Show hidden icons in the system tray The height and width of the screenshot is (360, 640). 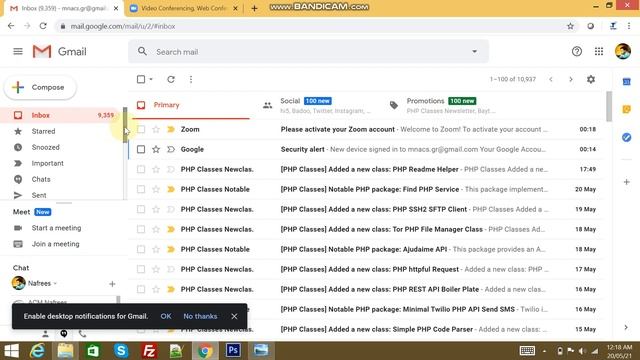pos(544,351)
